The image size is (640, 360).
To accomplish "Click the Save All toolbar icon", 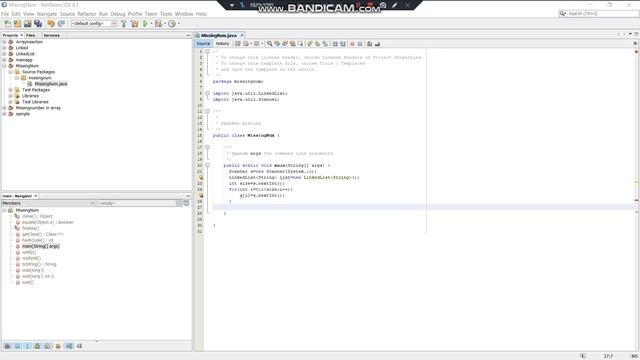I will point(38,24).
